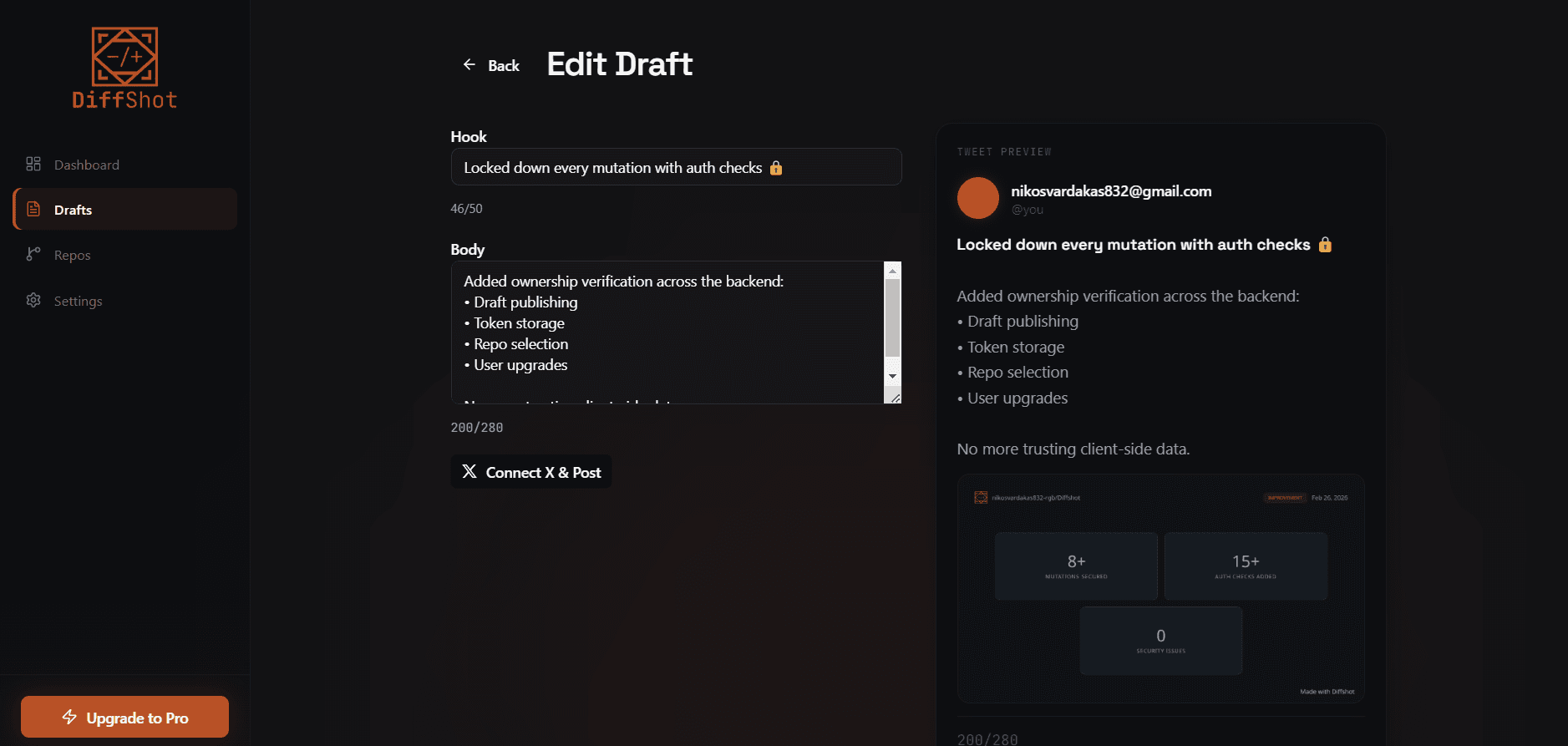
Task: Click the lock emoji in tweet preview headline
Action: 1325,244
